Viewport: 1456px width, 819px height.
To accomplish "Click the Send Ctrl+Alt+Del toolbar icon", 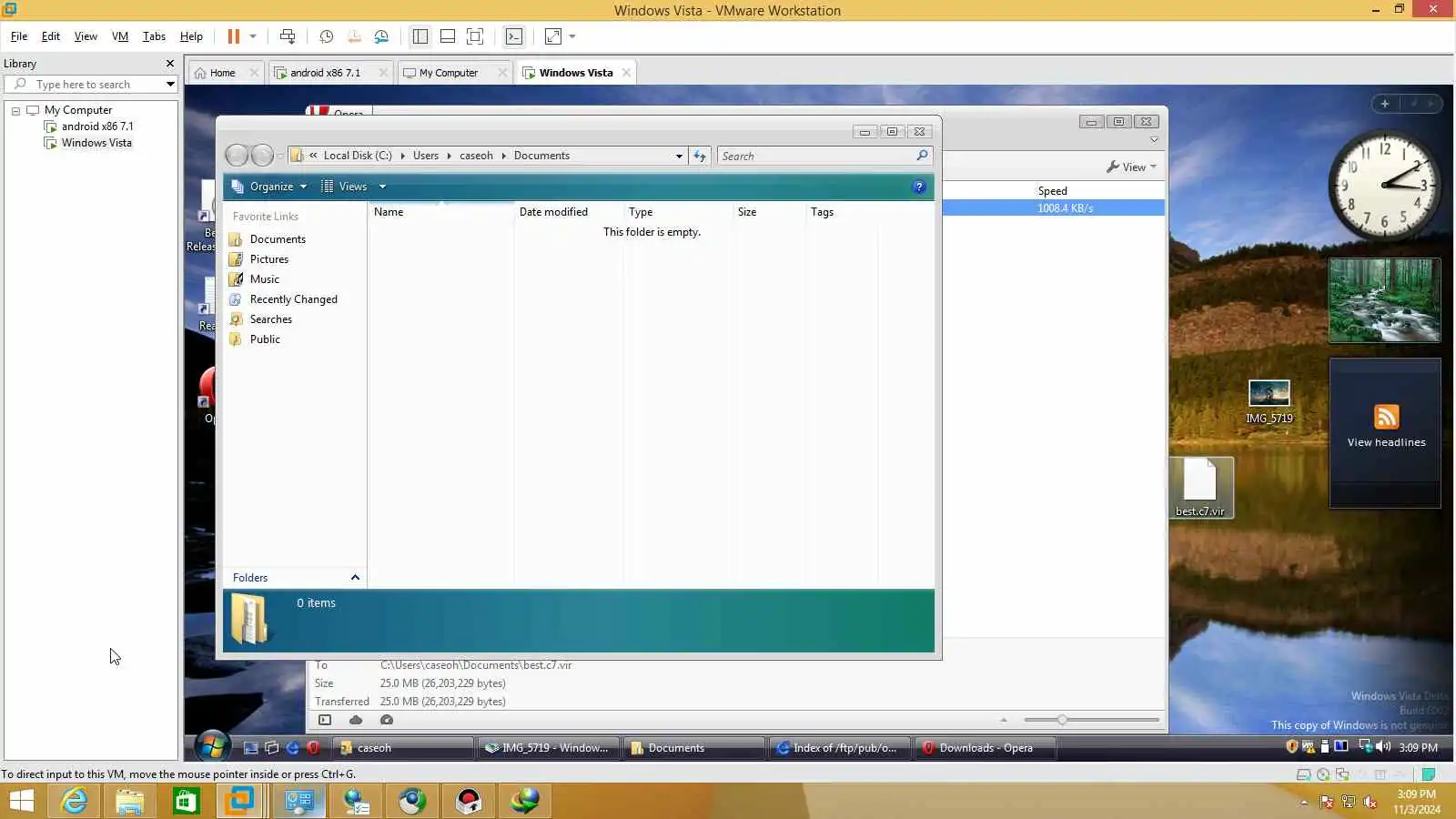I will click(x=288, y=36).
